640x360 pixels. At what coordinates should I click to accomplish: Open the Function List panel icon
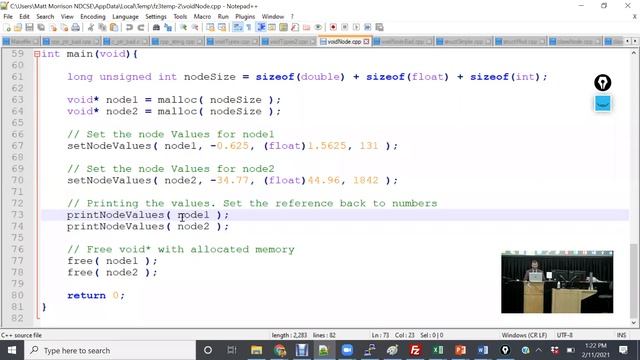coord(295,27)
